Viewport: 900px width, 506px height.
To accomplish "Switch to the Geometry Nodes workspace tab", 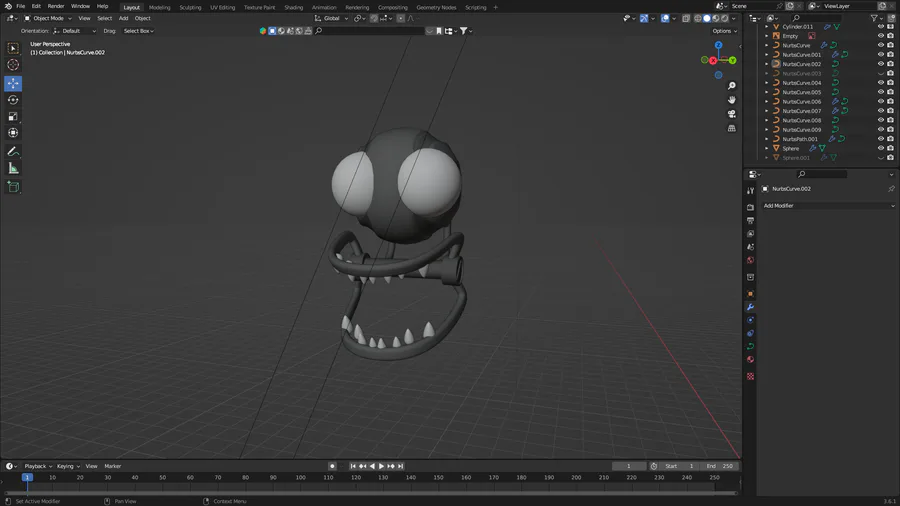I will 436,7.
